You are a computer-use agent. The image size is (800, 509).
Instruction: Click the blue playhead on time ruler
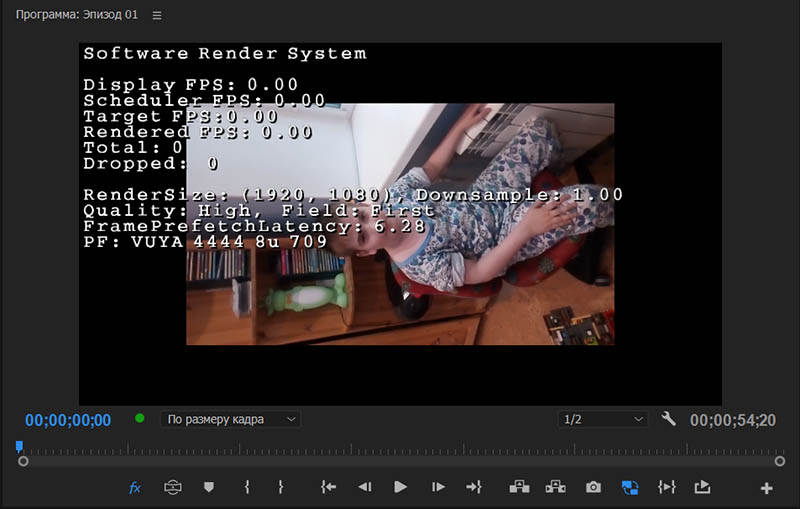click(19, 447)
